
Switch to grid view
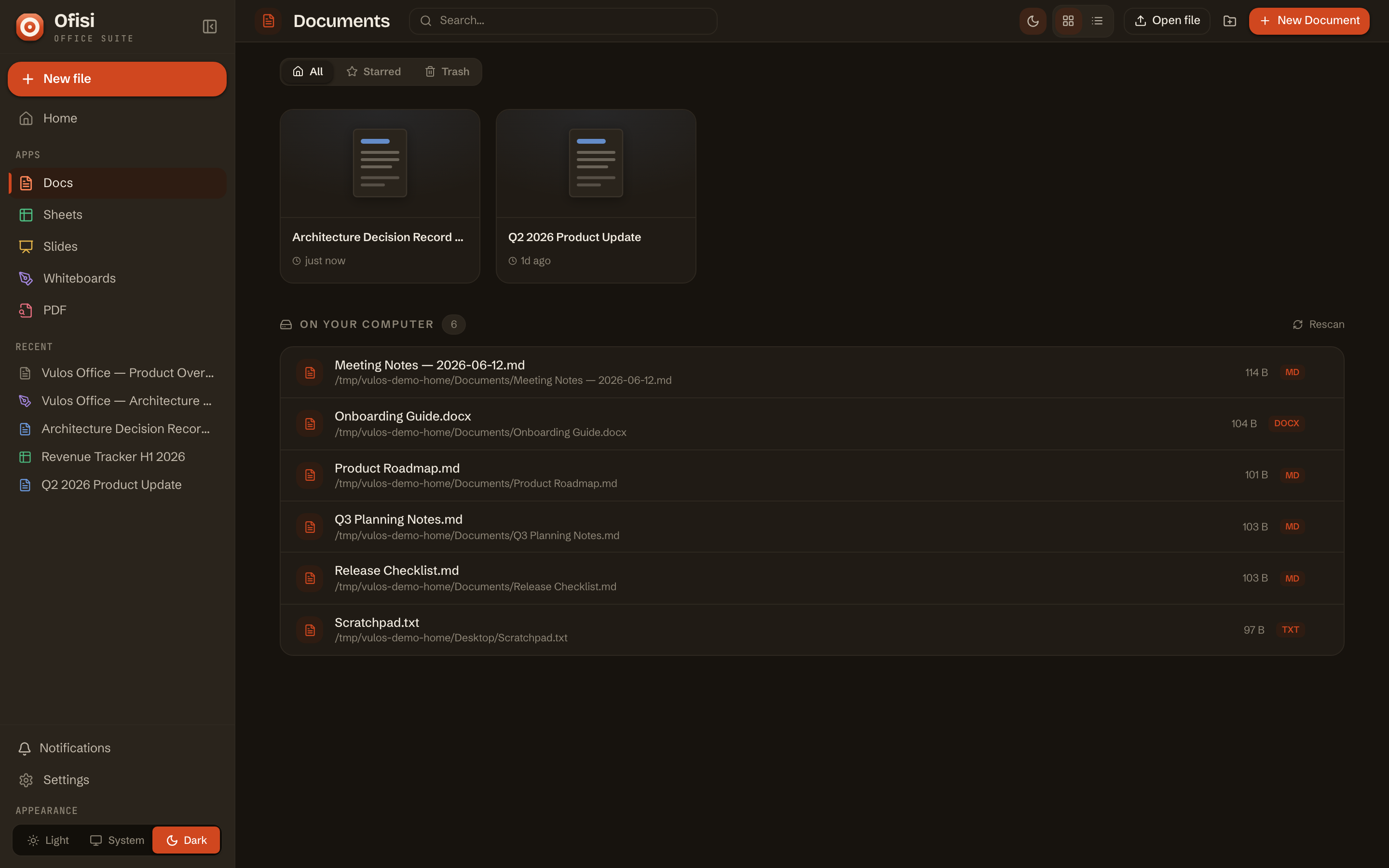click(x=1068, y=21)
